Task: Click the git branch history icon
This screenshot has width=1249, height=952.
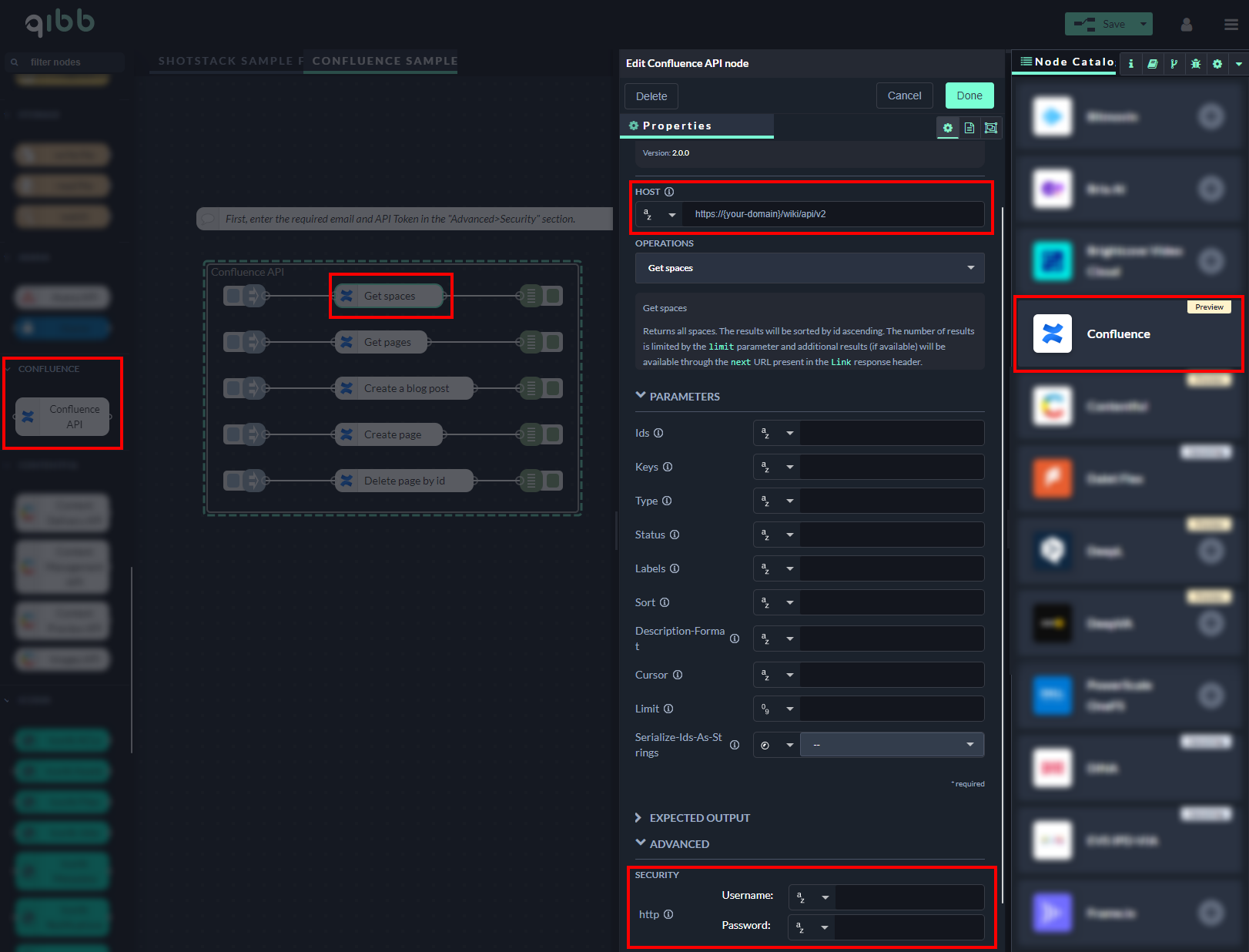Action: (1174, 64)
